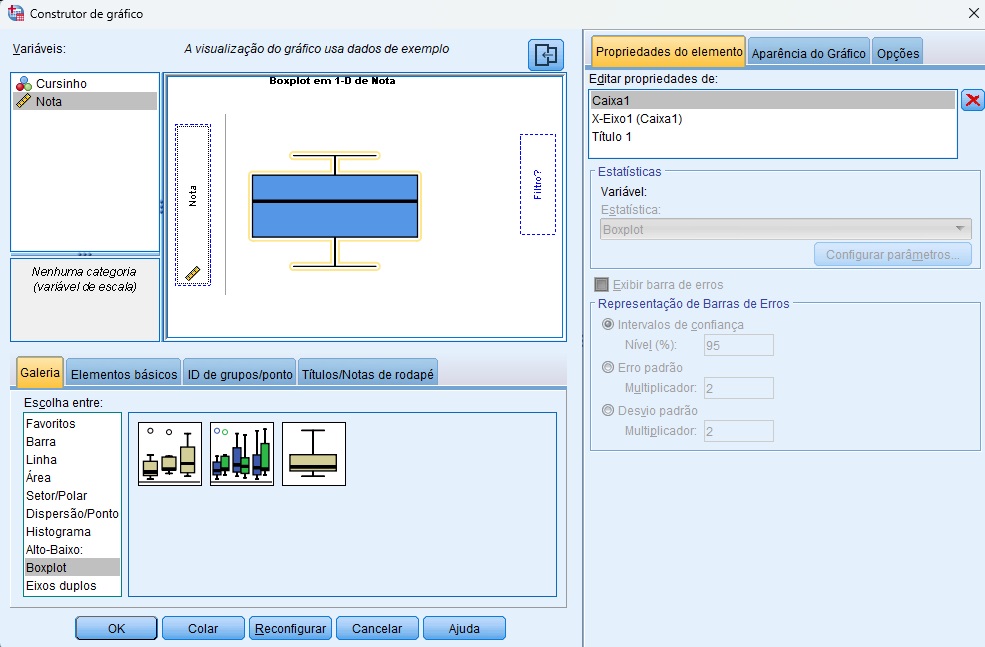Click the OK button
985x647 pixels.
pos(116,628)
